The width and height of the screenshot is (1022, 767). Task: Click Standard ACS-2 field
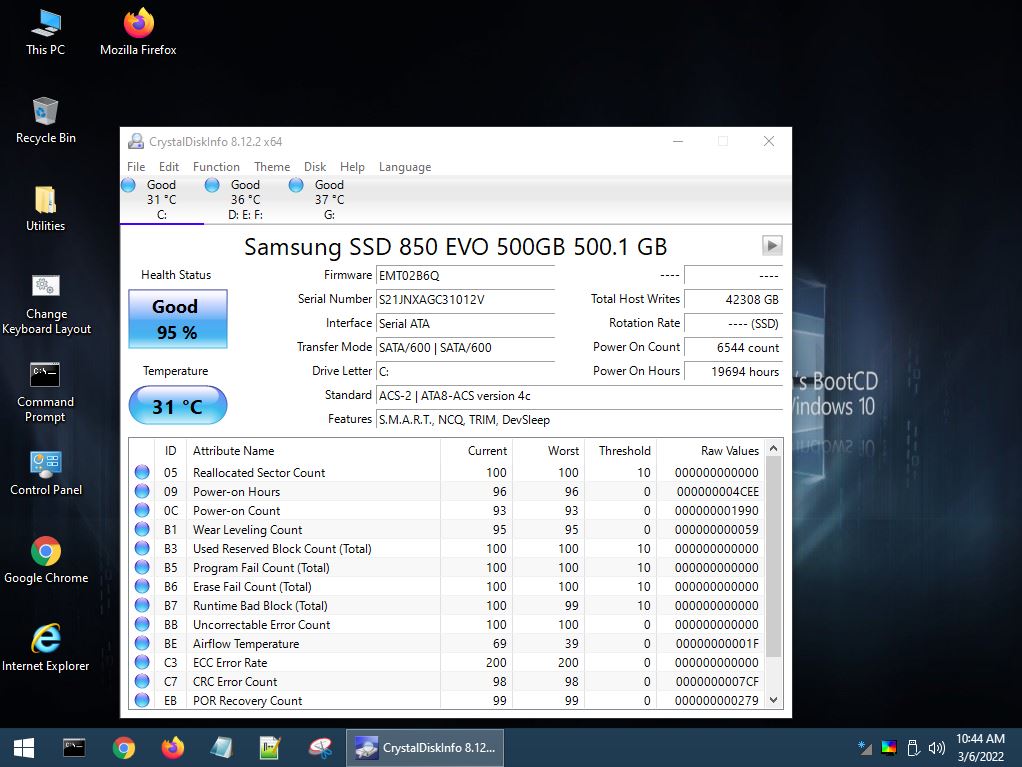579,396
